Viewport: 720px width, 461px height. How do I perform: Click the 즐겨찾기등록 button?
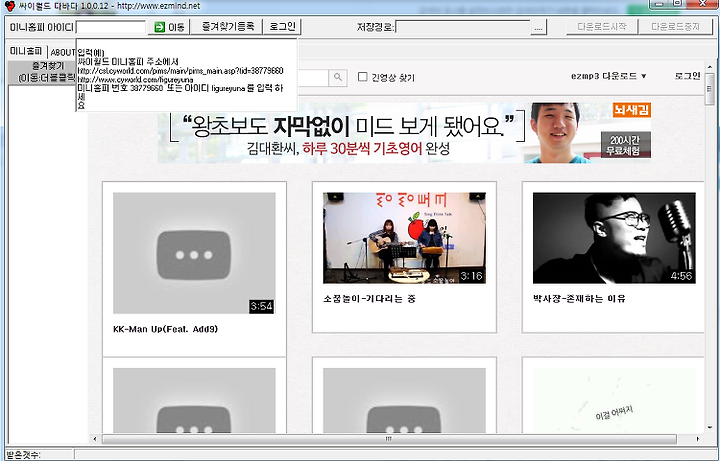pos(228,26)
